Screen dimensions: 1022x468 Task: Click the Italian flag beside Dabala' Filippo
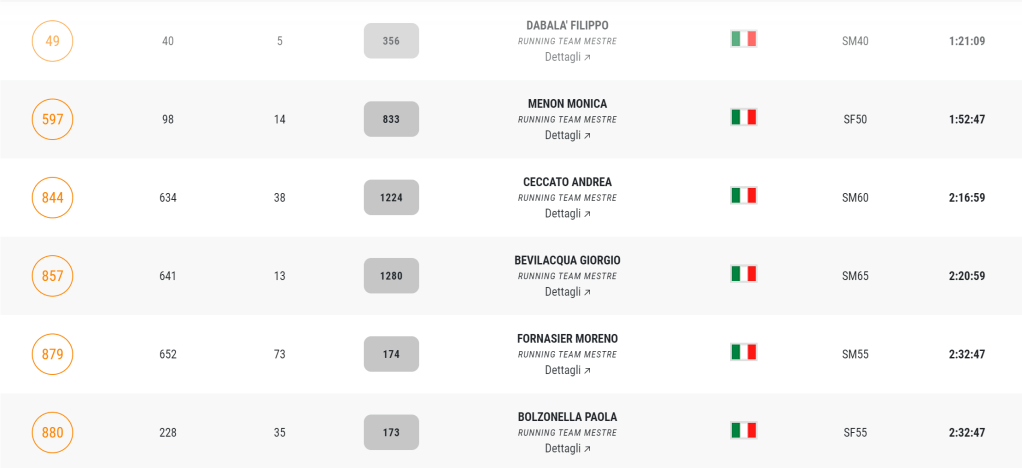pos(743,39)
